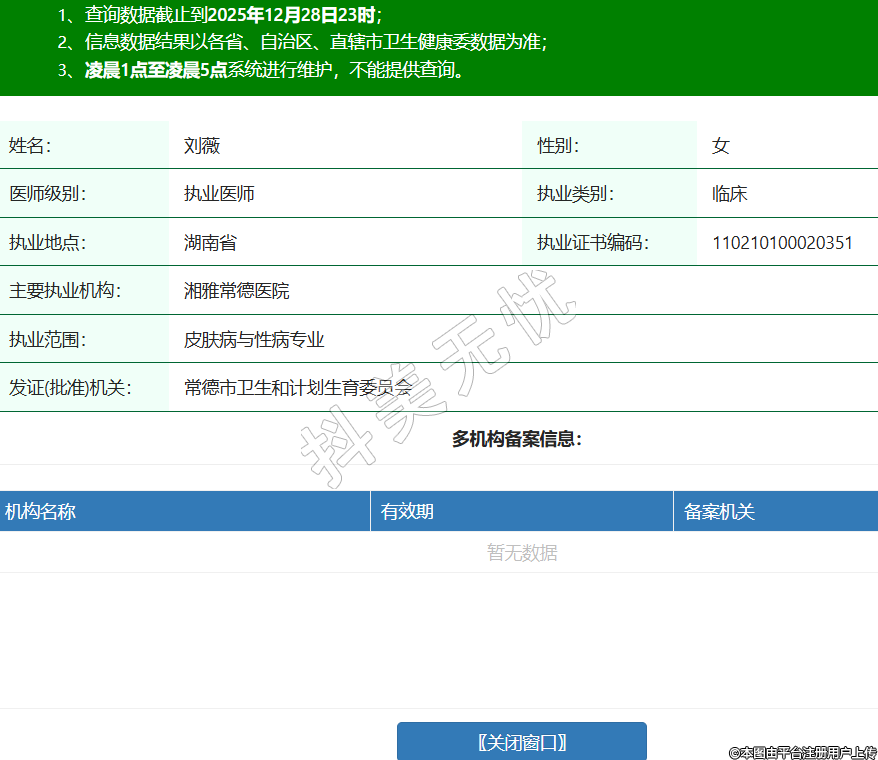This screenshot has height=760, width=878.
Task: Click the 主要执业机构 field label
Action: coord(65,291)
